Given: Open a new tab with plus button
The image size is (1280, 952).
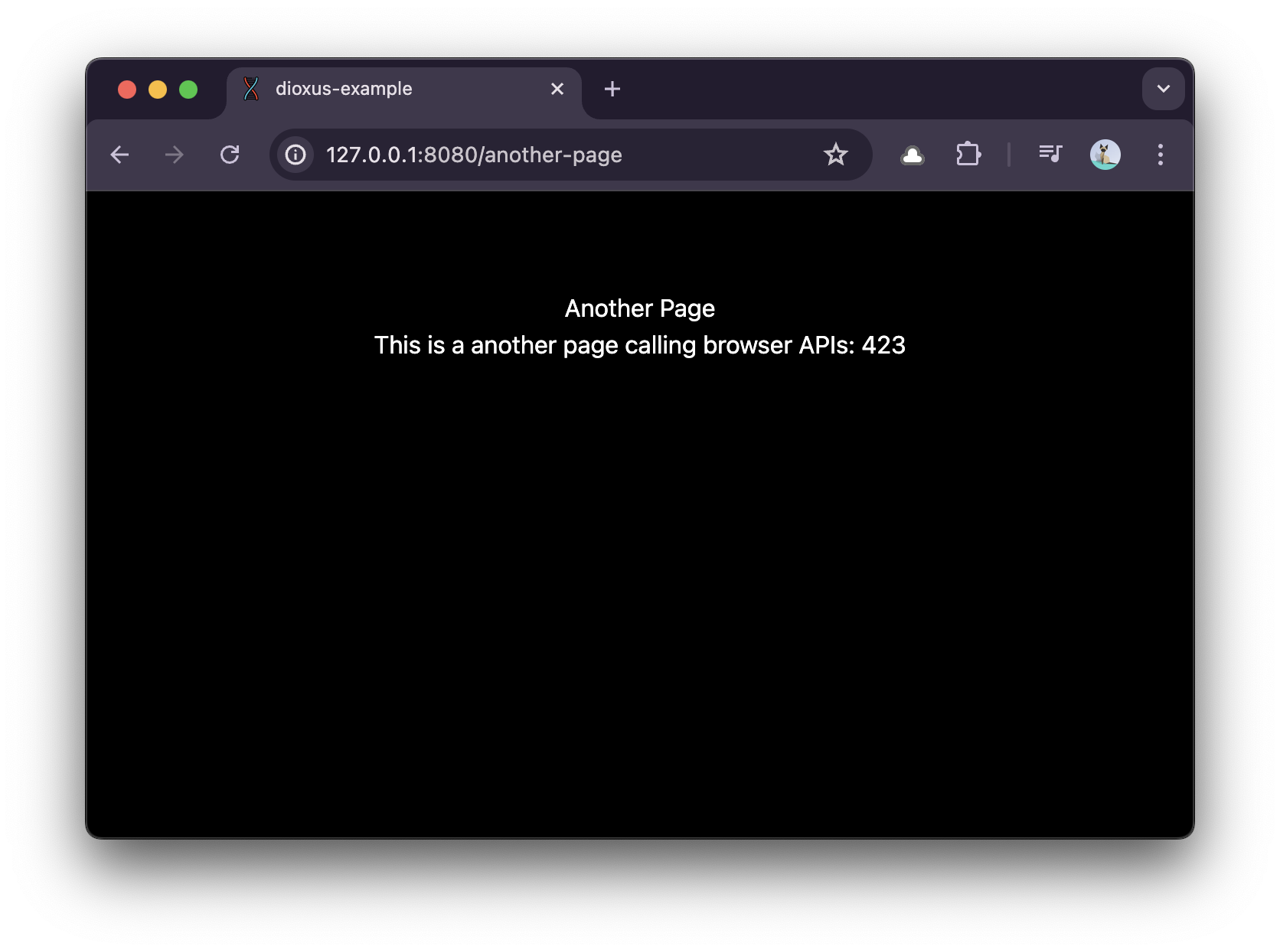Looking at the screenshot, I should [612, 89].
